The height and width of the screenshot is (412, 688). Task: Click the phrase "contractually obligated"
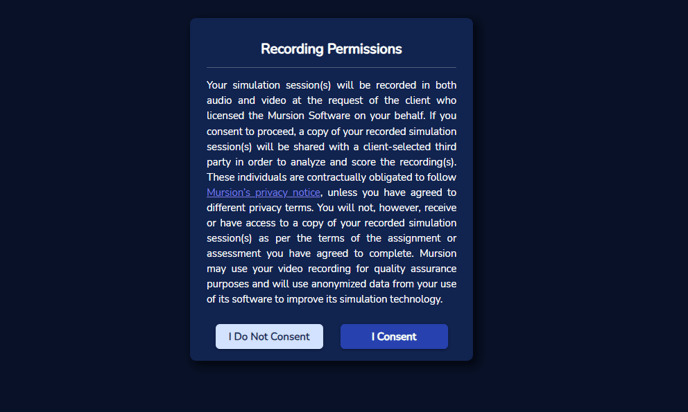click(359, 177)
